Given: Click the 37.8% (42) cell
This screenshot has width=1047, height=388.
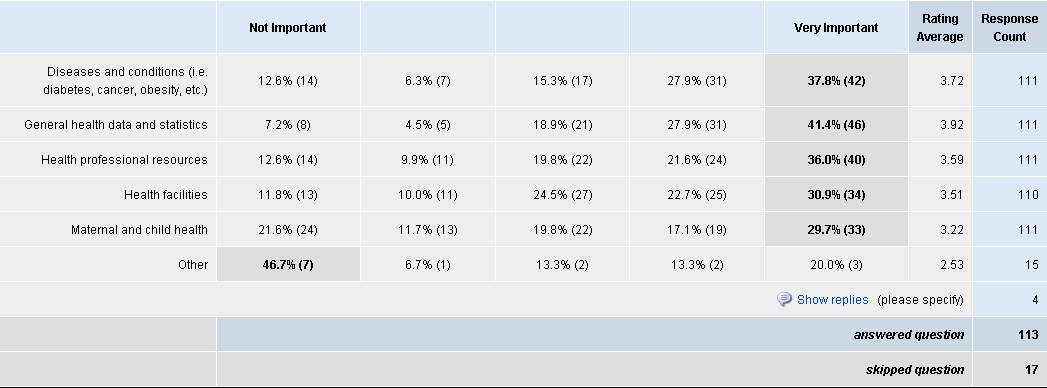Looking at the screenshot, I should point(836,81).
